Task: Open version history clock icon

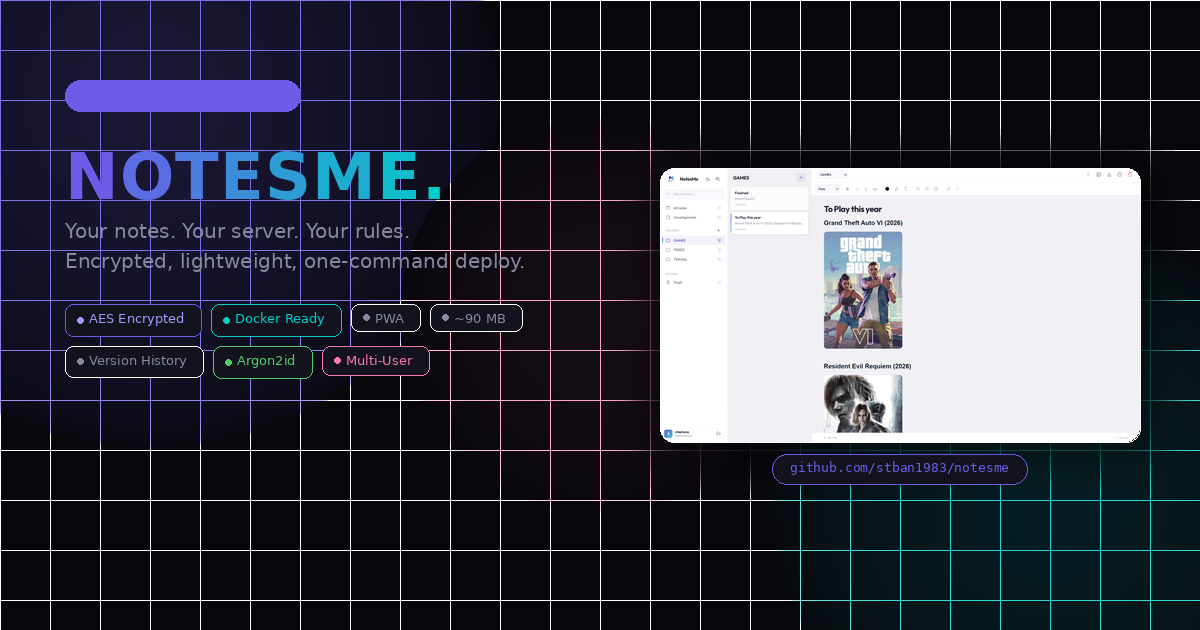Action: coord(1119,174)
